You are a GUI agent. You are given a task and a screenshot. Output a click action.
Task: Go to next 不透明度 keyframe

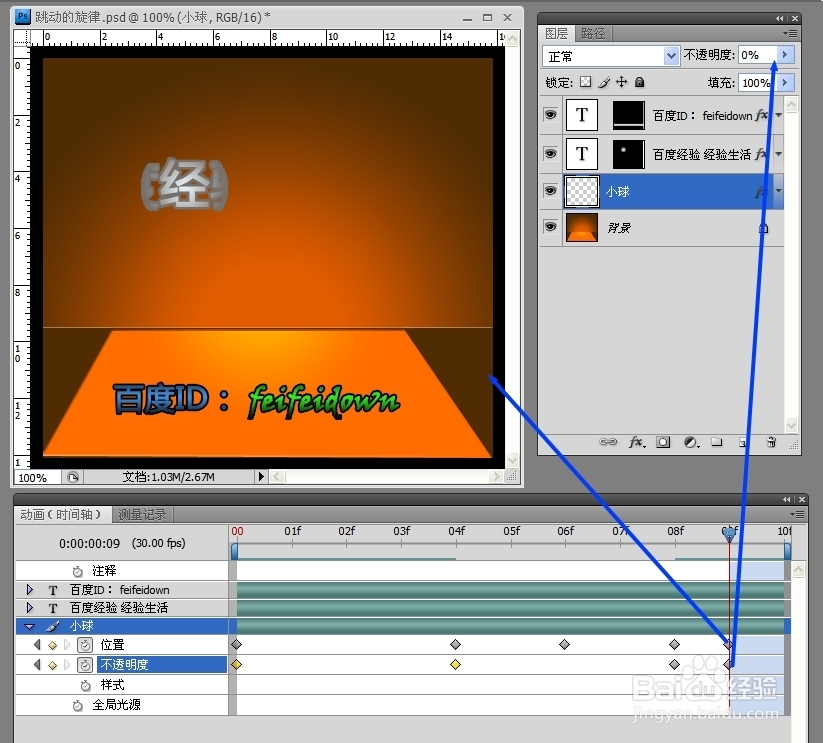(67, 665)
